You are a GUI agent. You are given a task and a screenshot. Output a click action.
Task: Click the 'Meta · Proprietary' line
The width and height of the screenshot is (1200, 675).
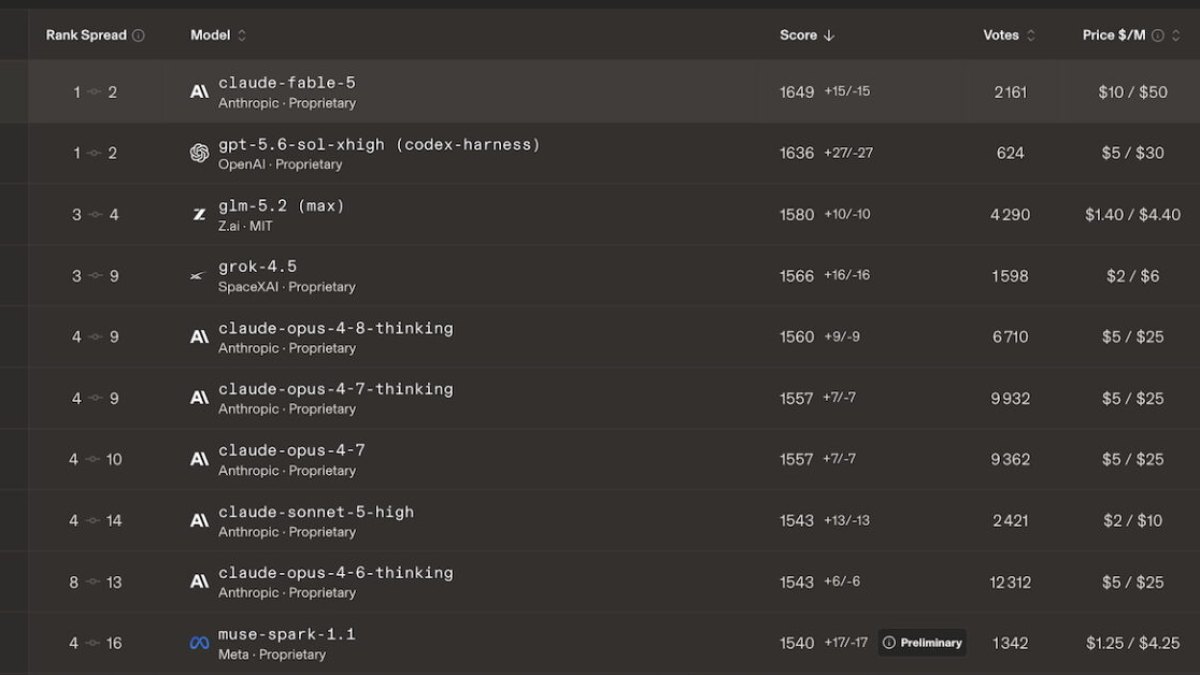point(272,655)
